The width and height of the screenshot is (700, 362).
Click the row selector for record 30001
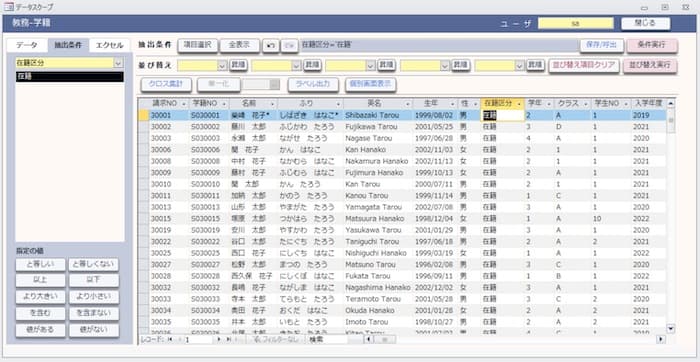tap(143, 115)
